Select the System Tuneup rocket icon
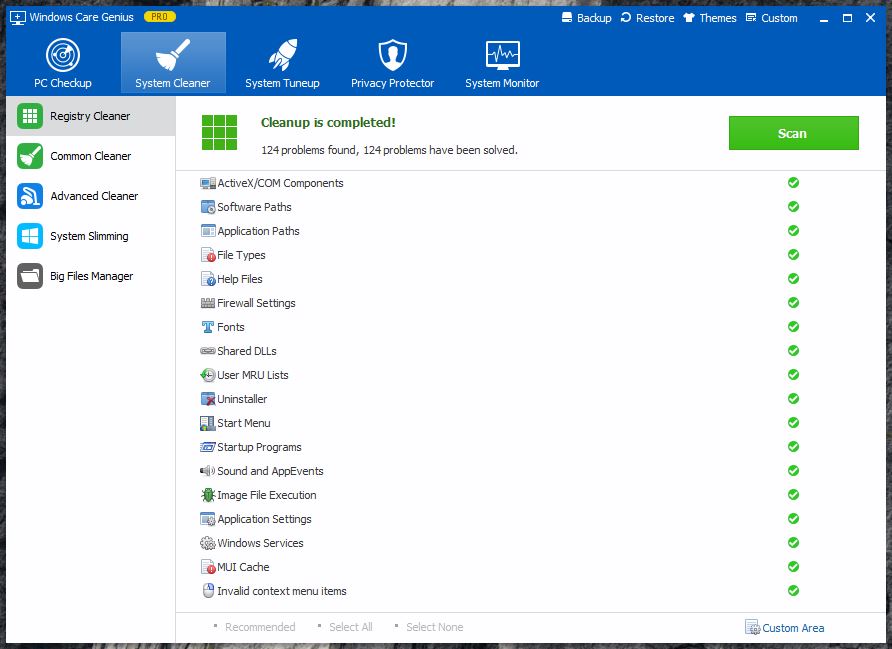The height and width of the screenshot is (649, 892). [x=282, y=55]
